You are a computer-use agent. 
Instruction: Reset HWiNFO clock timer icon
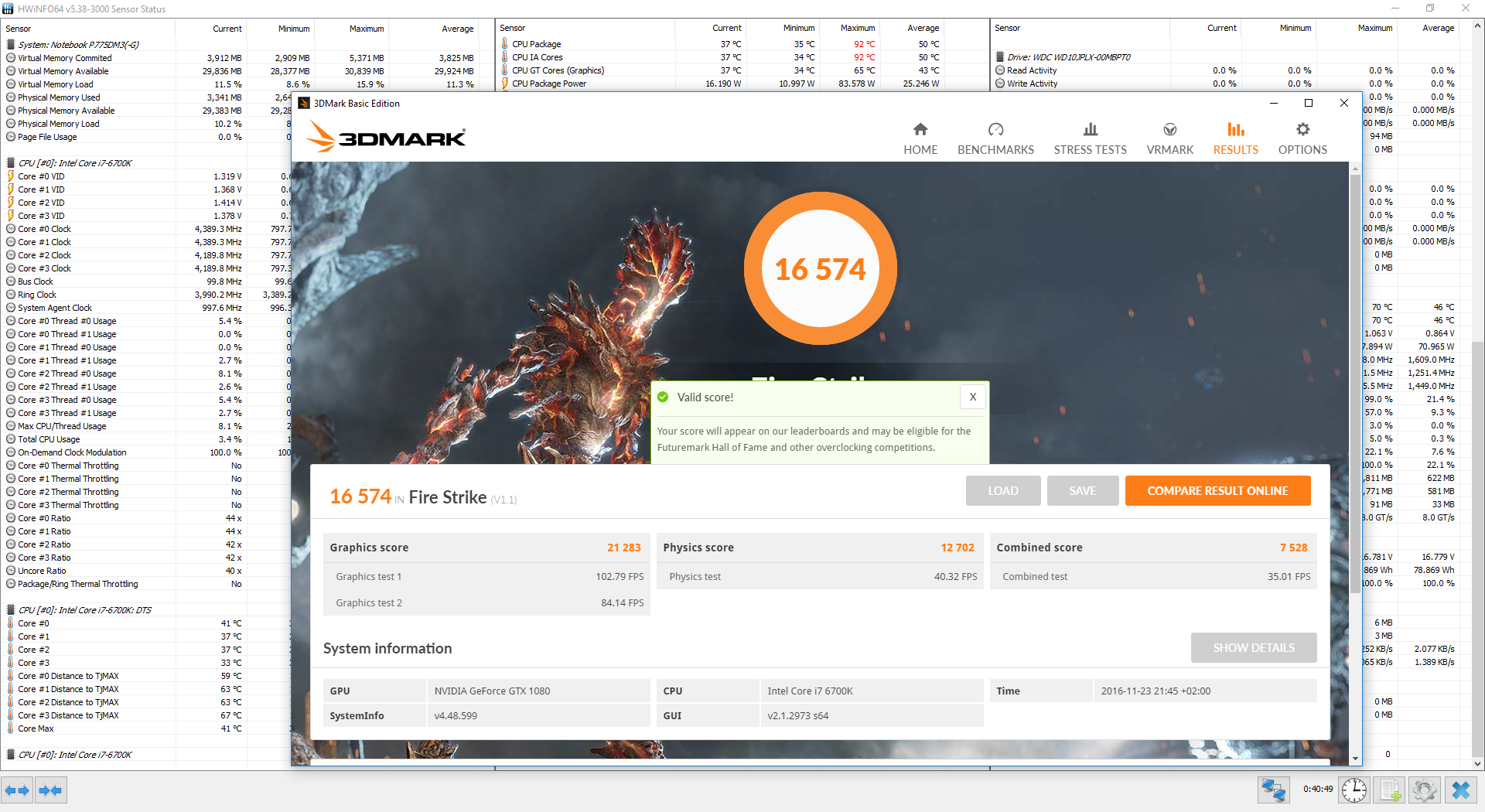tap(1354, 790)
